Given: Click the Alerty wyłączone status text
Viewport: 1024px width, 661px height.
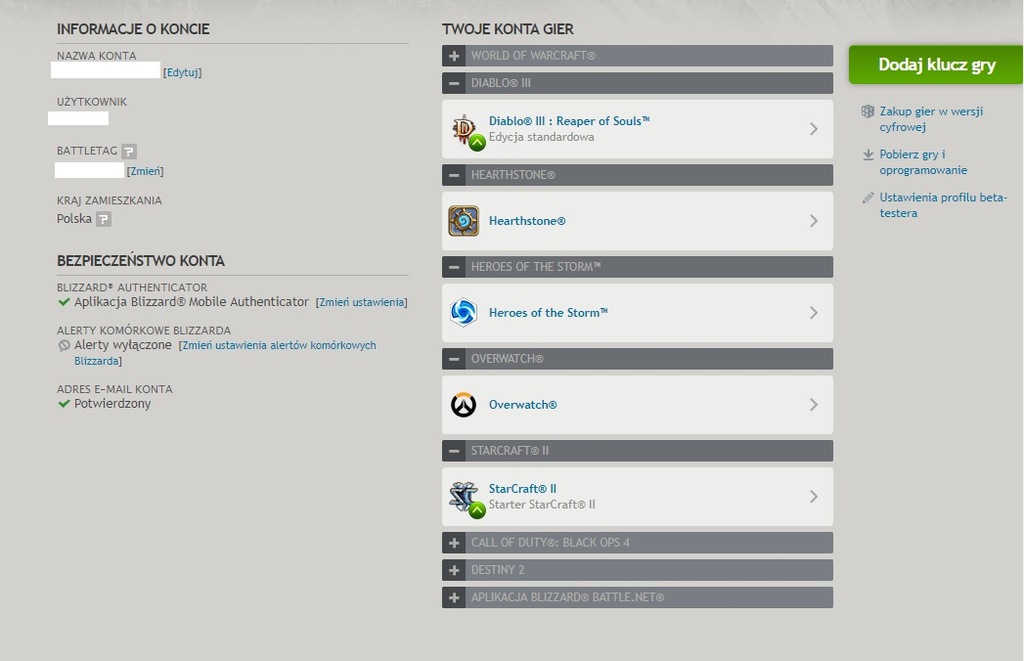Looking at the screenshot, I should click(x=123, y=345).
